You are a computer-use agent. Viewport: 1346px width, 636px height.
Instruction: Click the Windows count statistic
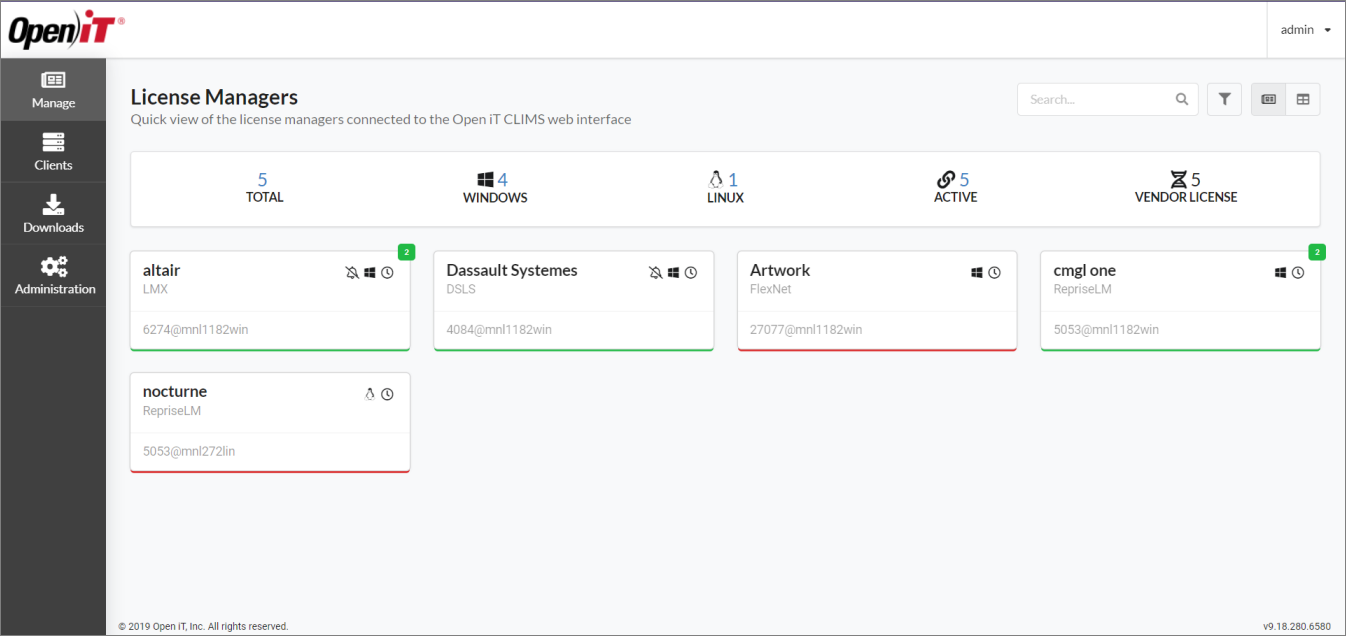tap(494, 188)
